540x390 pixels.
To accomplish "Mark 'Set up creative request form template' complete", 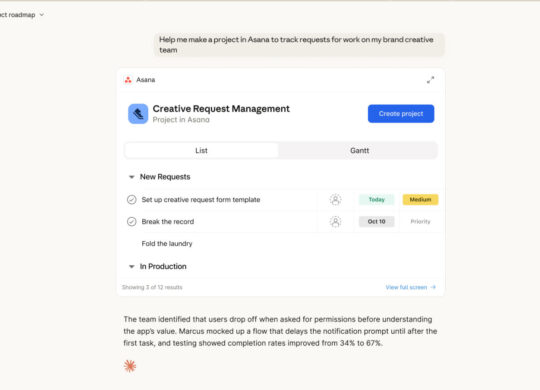I will tap(132, 199).
